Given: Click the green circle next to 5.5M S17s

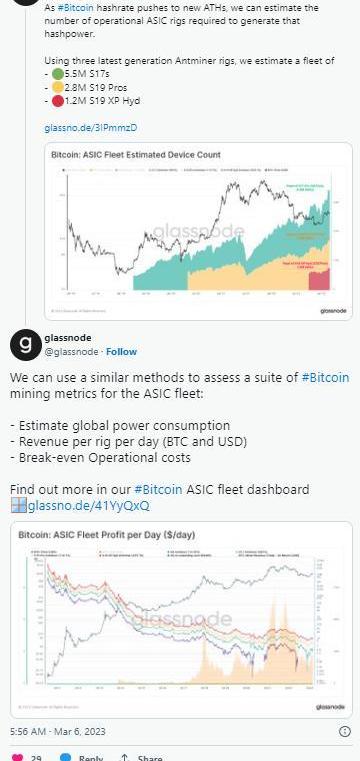Looking at the screenshot, I should [58, 75].
